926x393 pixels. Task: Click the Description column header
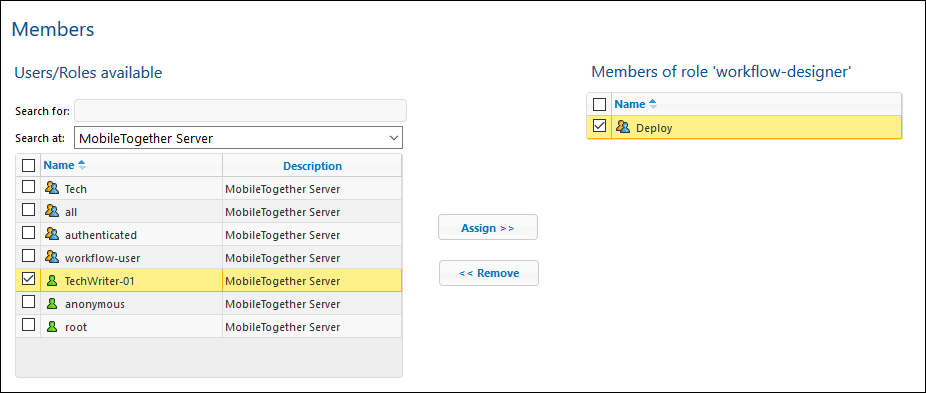tap(312, 166)
